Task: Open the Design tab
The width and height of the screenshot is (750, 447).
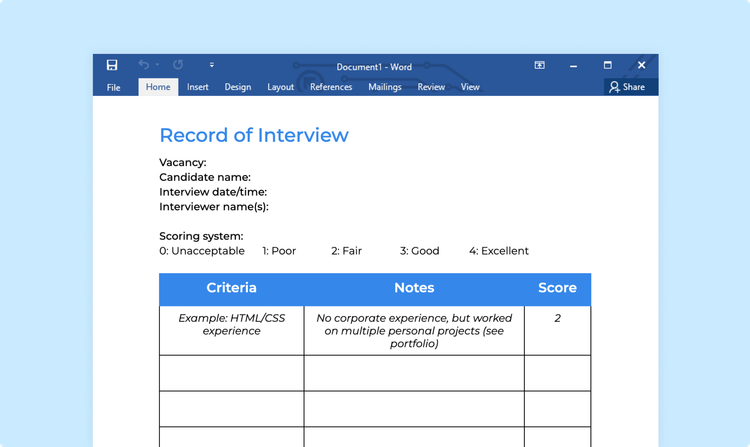Action: 238,87
